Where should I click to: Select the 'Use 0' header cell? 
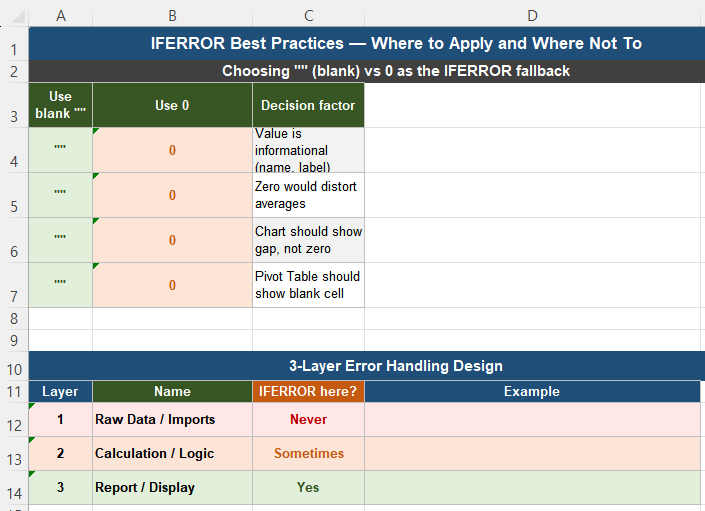(x=172, y=105)
